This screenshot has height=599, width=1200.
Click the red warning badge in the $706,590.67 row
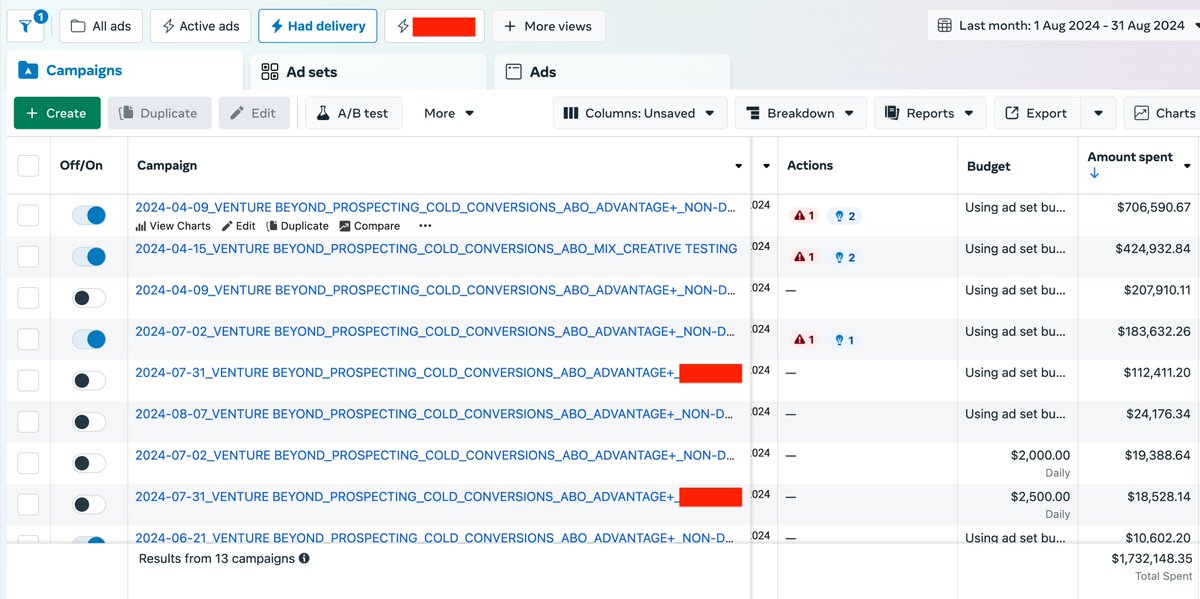[804, 216]
